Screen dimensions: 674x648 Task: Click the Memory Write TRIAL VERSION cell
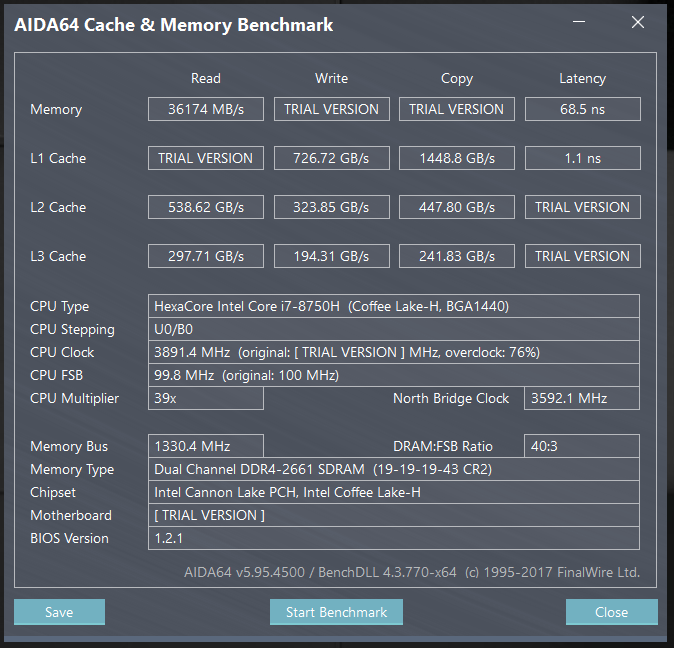331,109
